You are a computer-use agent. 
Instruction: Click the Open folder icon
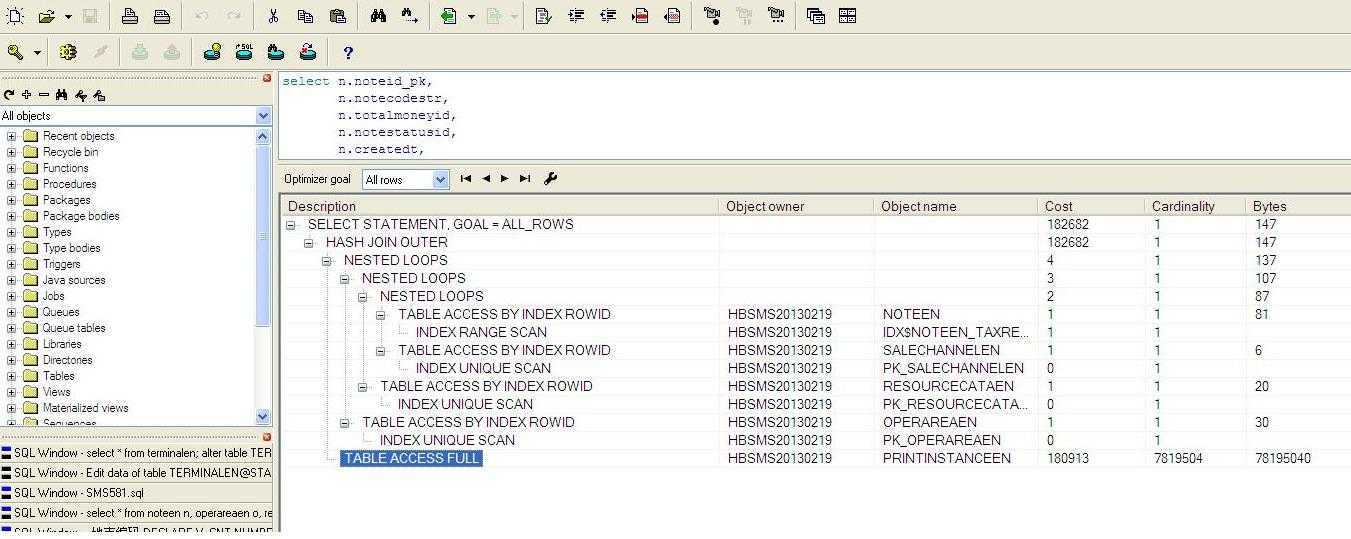[x=47, y=16]
